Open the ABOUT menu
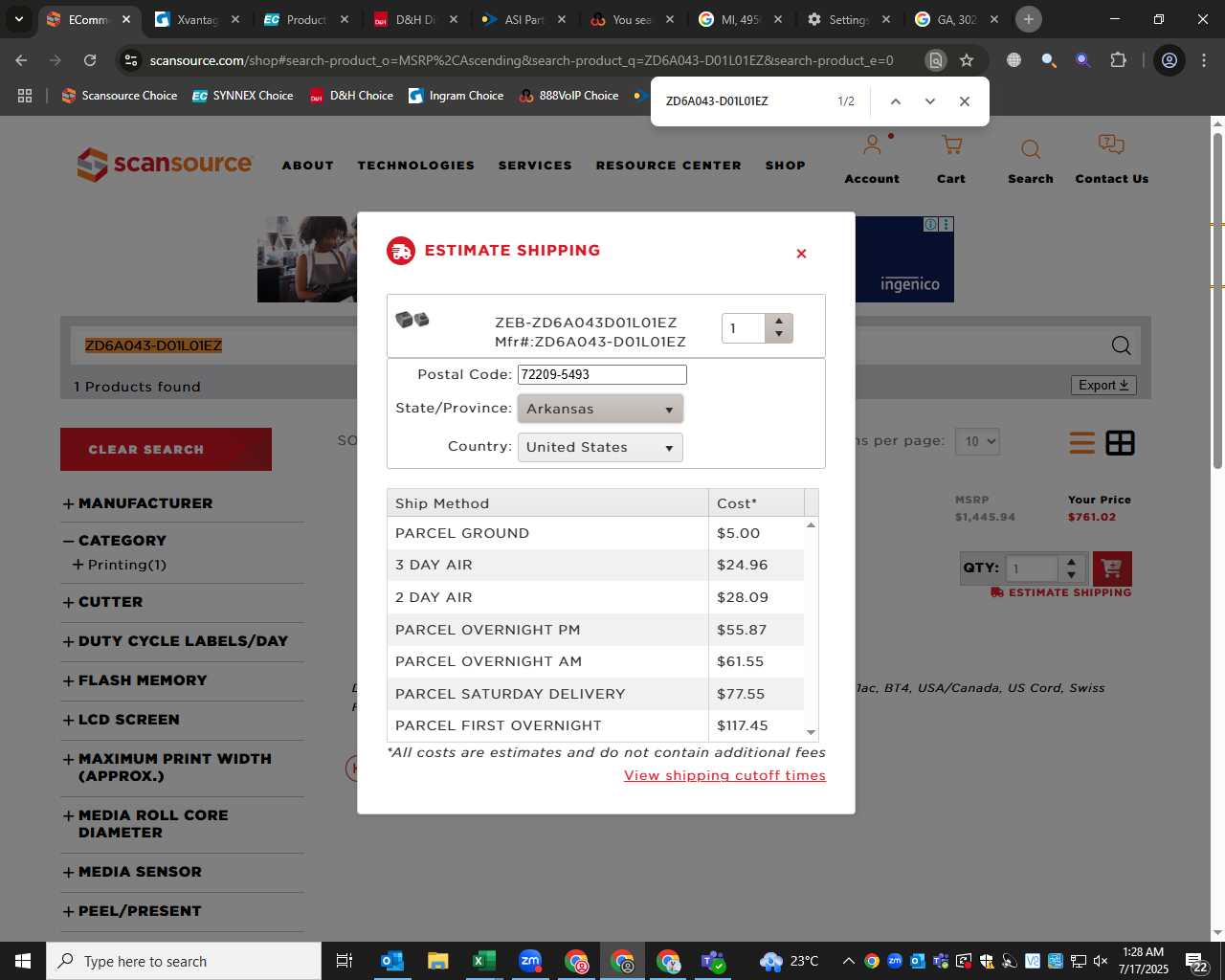 click(x=308, y=166)
